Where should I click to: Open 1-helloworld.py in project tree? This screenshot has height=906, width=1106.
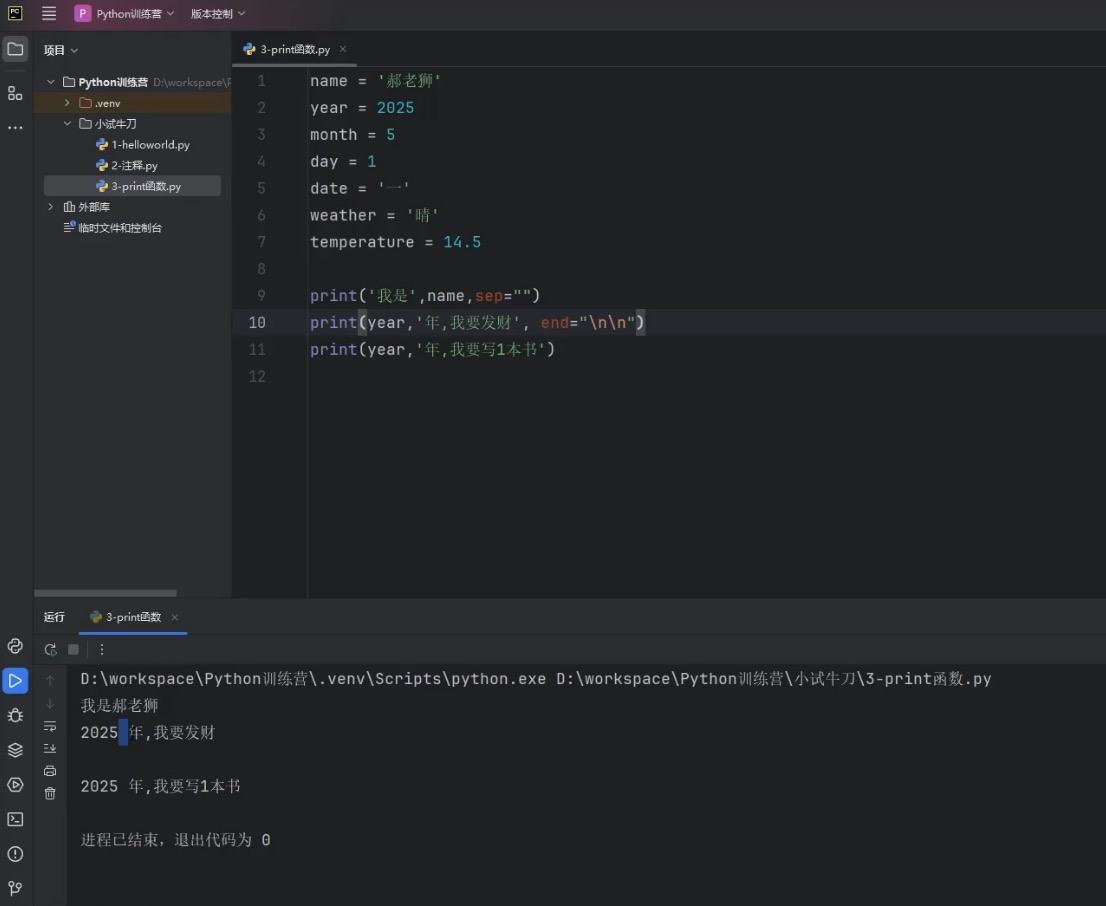click(150, 145)
